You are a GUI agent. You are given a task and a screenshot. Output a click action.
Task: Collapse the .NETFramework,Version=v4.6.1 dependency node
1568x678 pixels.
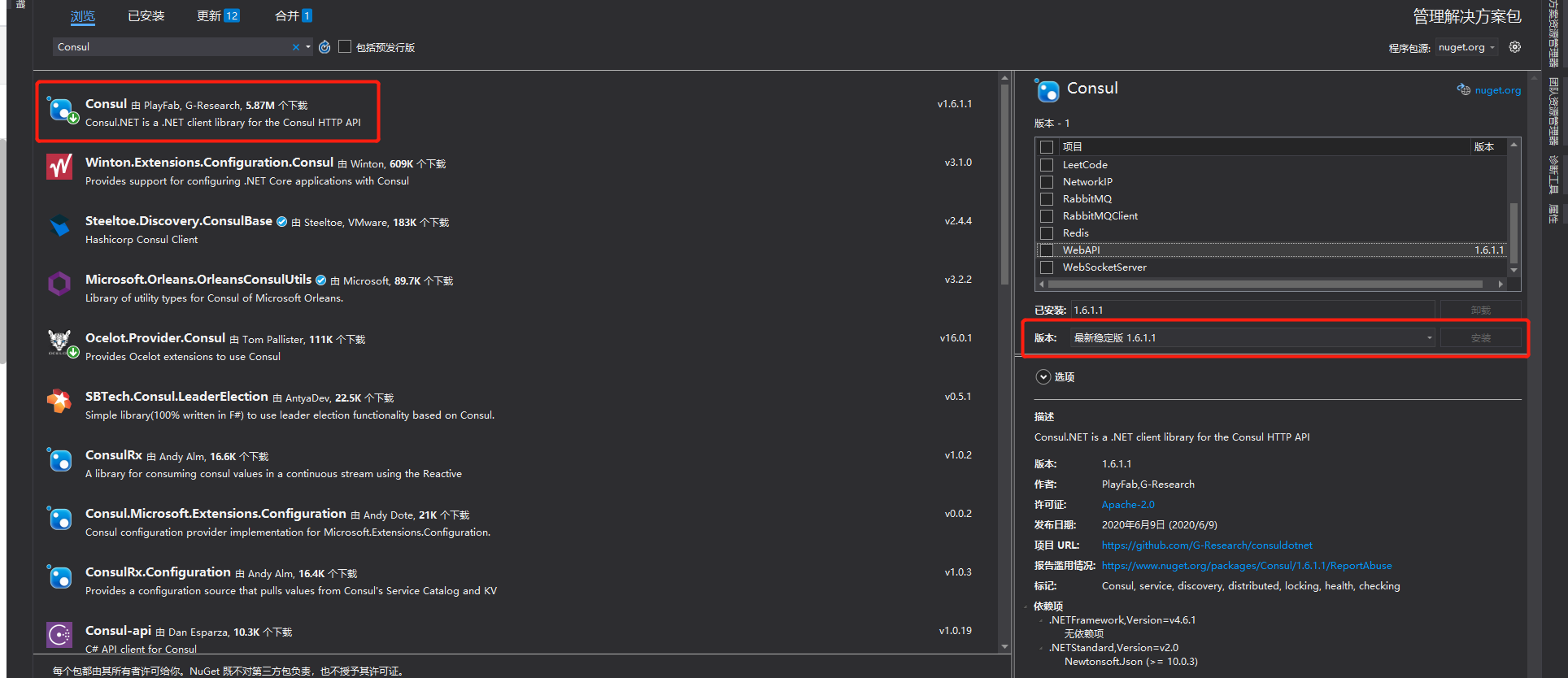click(1041, 620)
